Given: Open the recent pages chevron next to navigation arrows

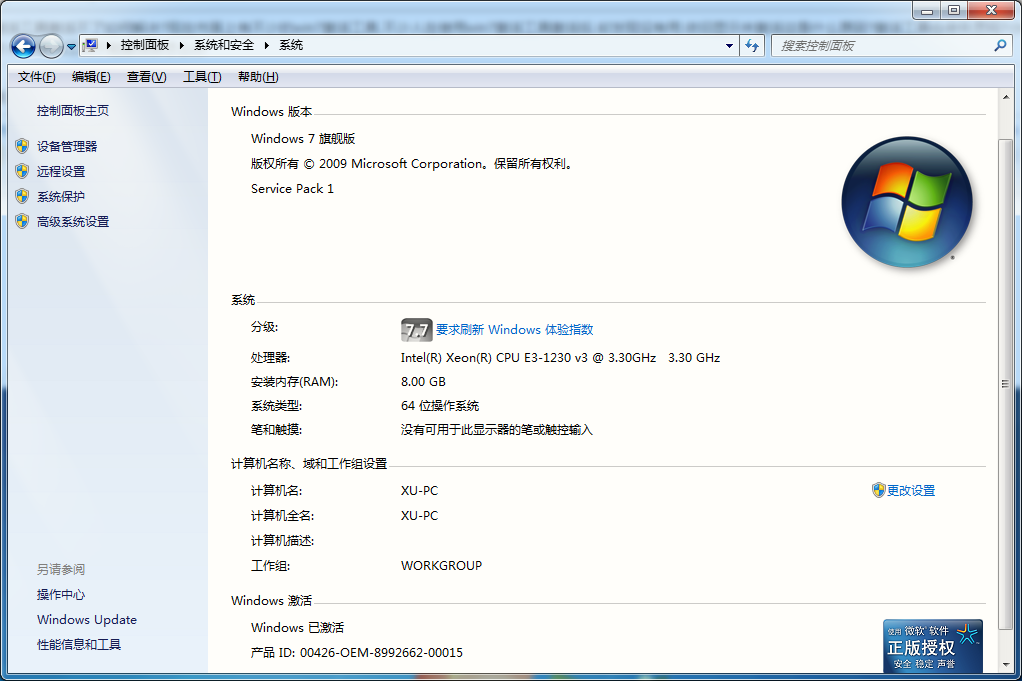Looking at the screenshot, I should coord(69,46).
